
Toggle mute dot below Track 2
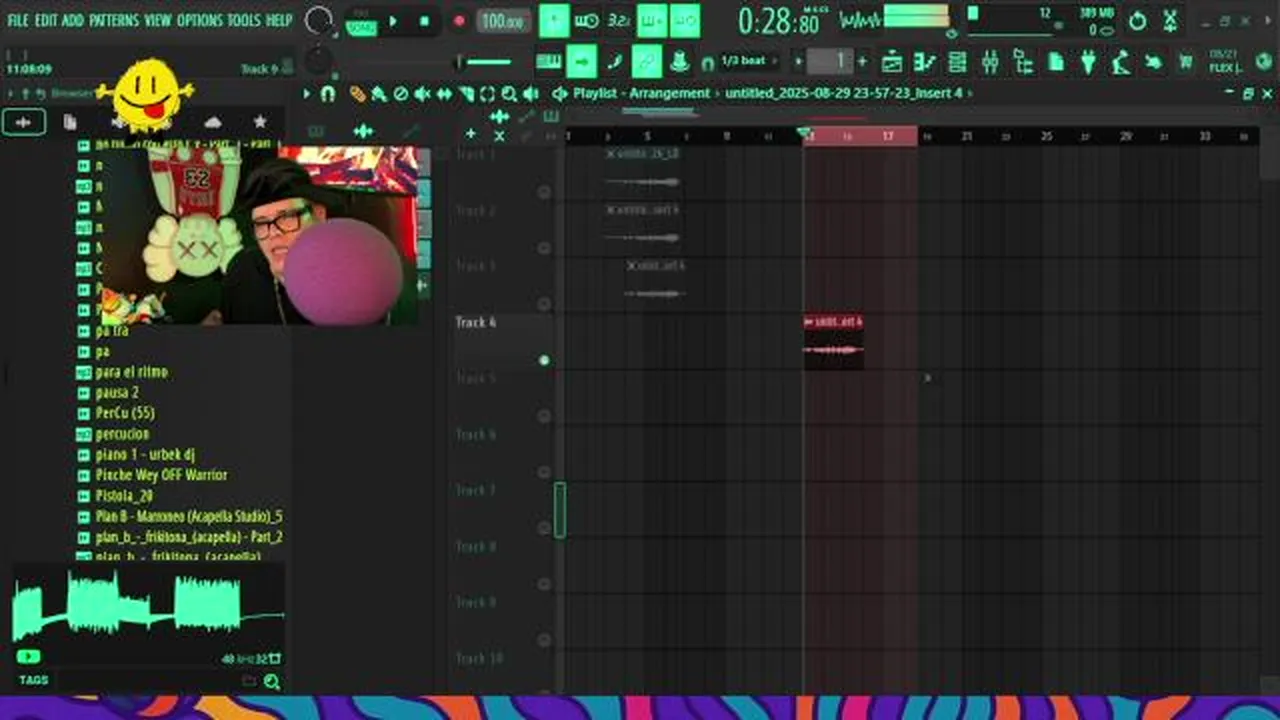pyautogui.click(x=544, y=248)
